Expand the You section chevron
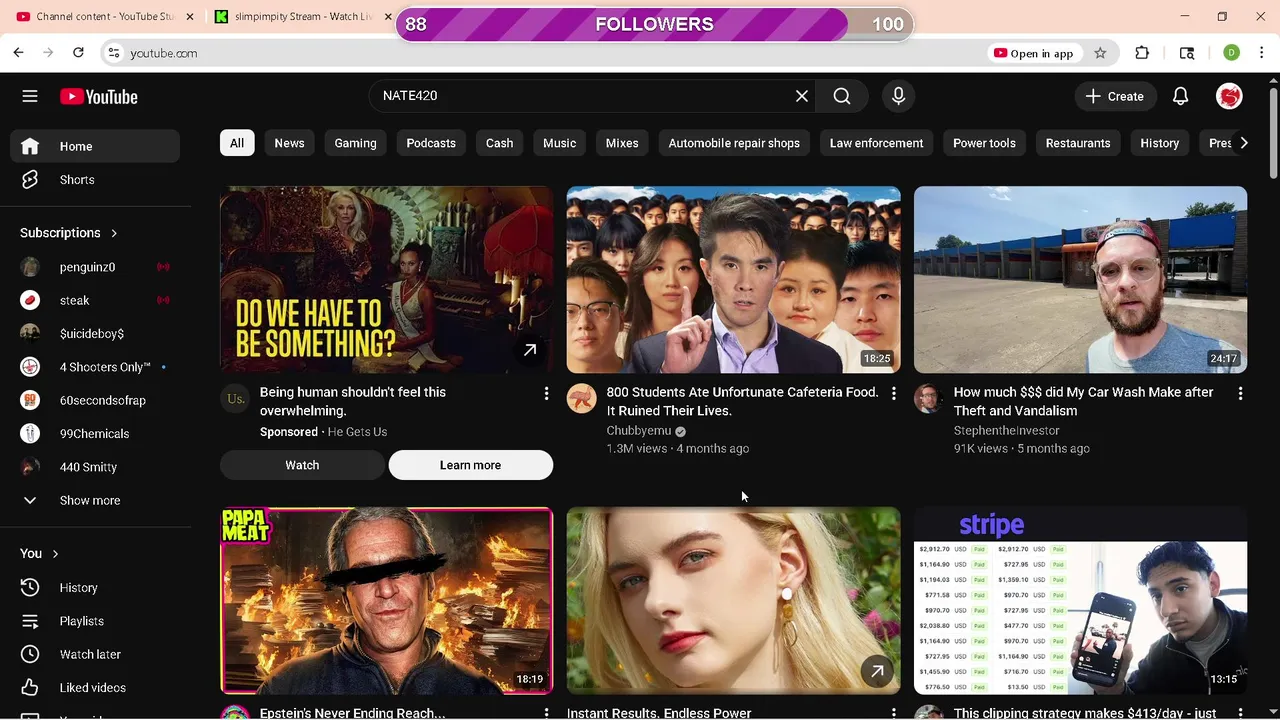Screen dimensions: 1280x720 tap(55, 553)
